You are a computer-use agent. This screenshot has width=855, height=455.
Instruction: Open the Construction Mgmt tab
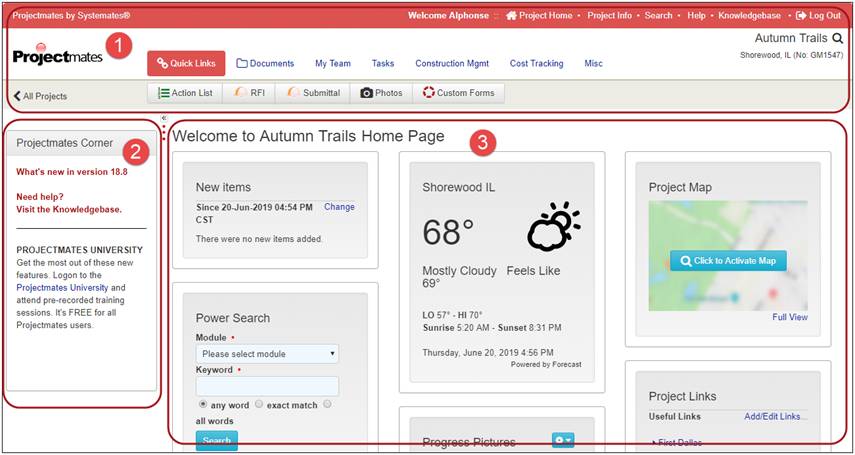point(452,63)
